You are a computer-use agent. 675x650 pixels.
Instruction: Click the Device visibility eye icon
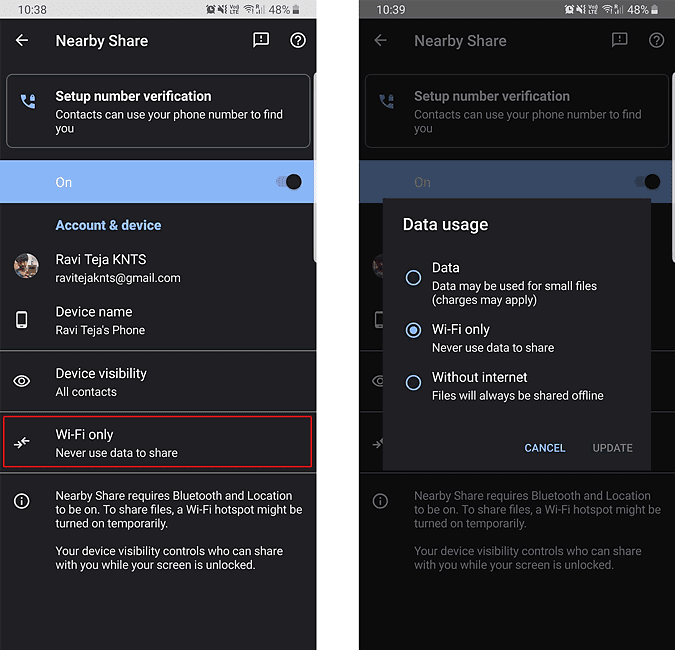pyautogui.click(x=22, y=382)
